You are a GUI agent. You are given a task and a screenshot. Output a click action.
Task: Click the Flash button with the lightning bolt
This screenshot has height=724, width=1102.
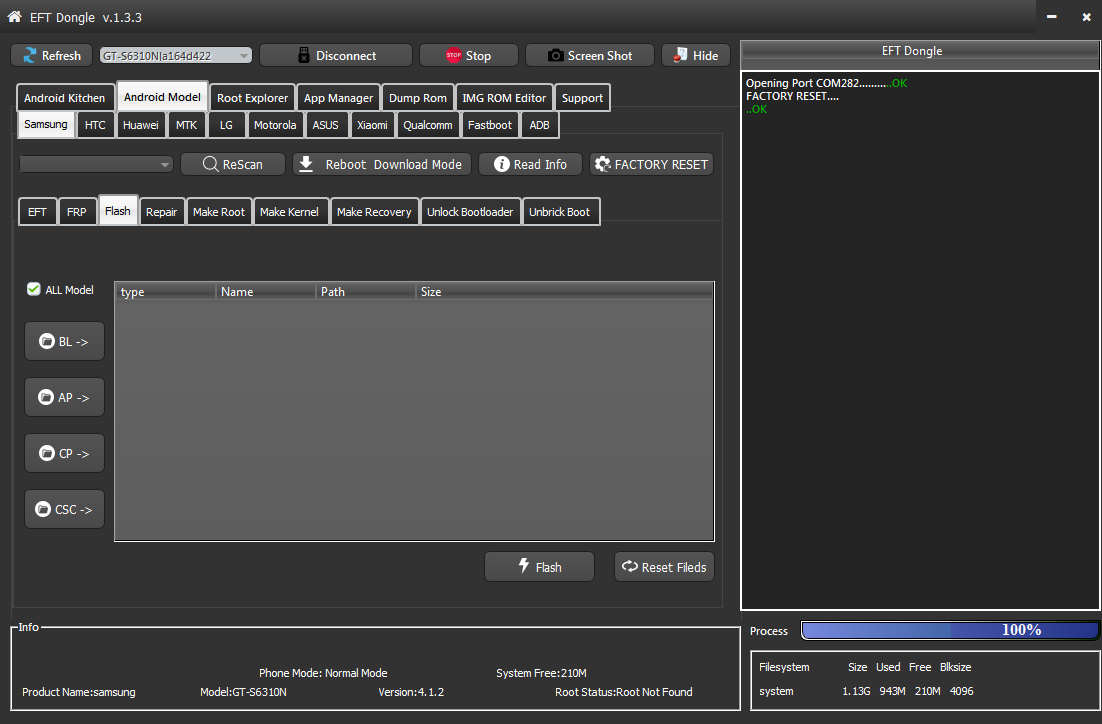click(x=539, y=567)
